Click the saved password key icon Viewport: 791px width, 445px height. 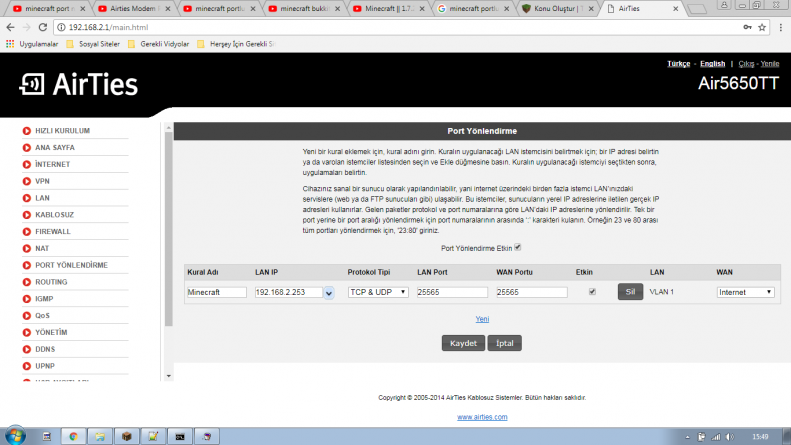(747, 27)
